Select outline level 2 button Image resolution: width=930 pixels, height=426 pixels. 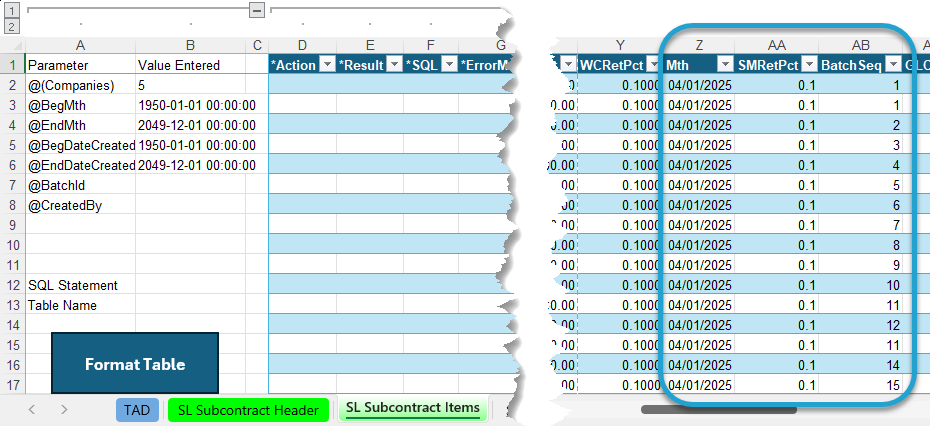(12, 26)
